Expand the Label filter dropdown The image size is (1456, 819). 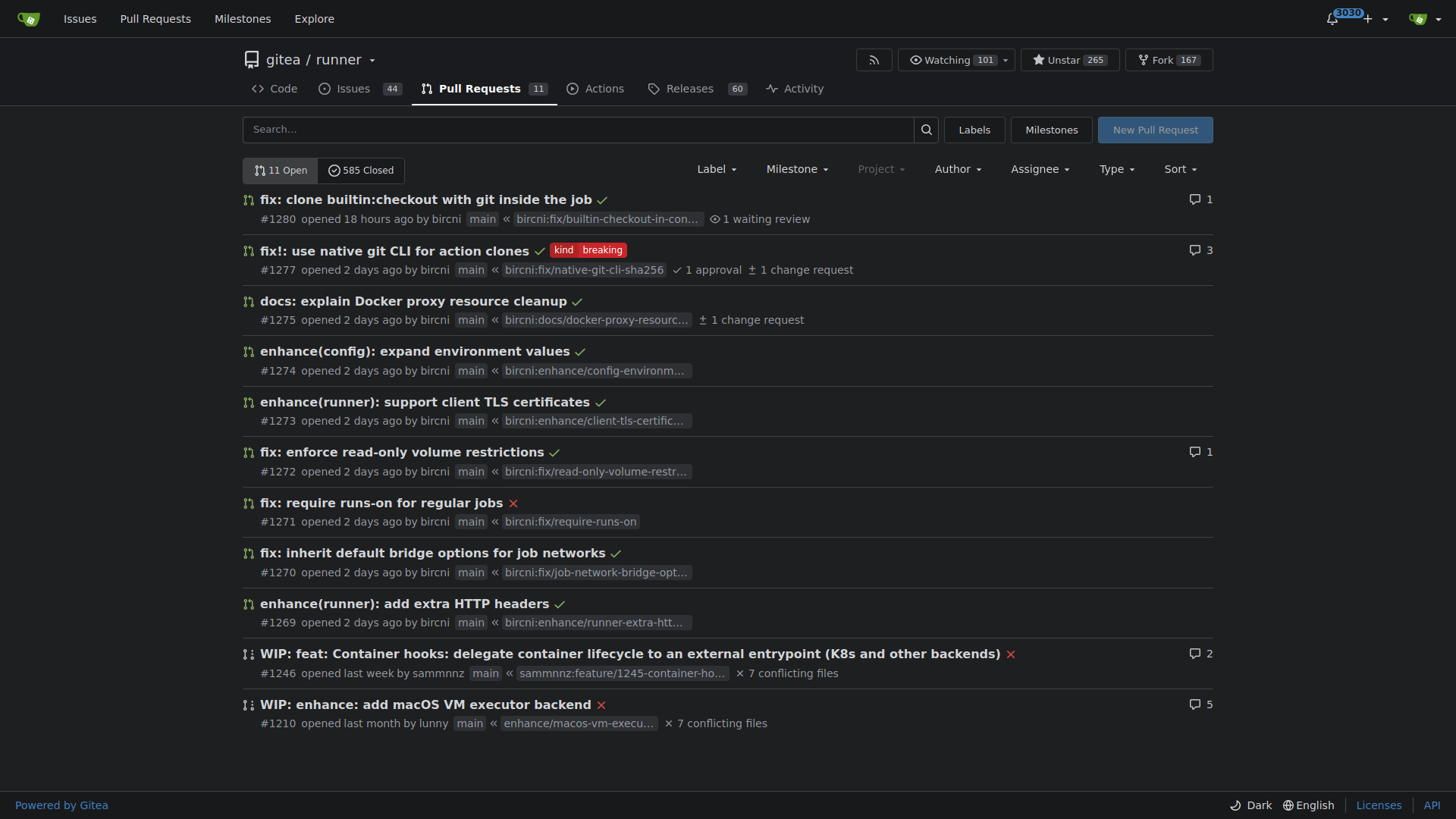point(717,169)
